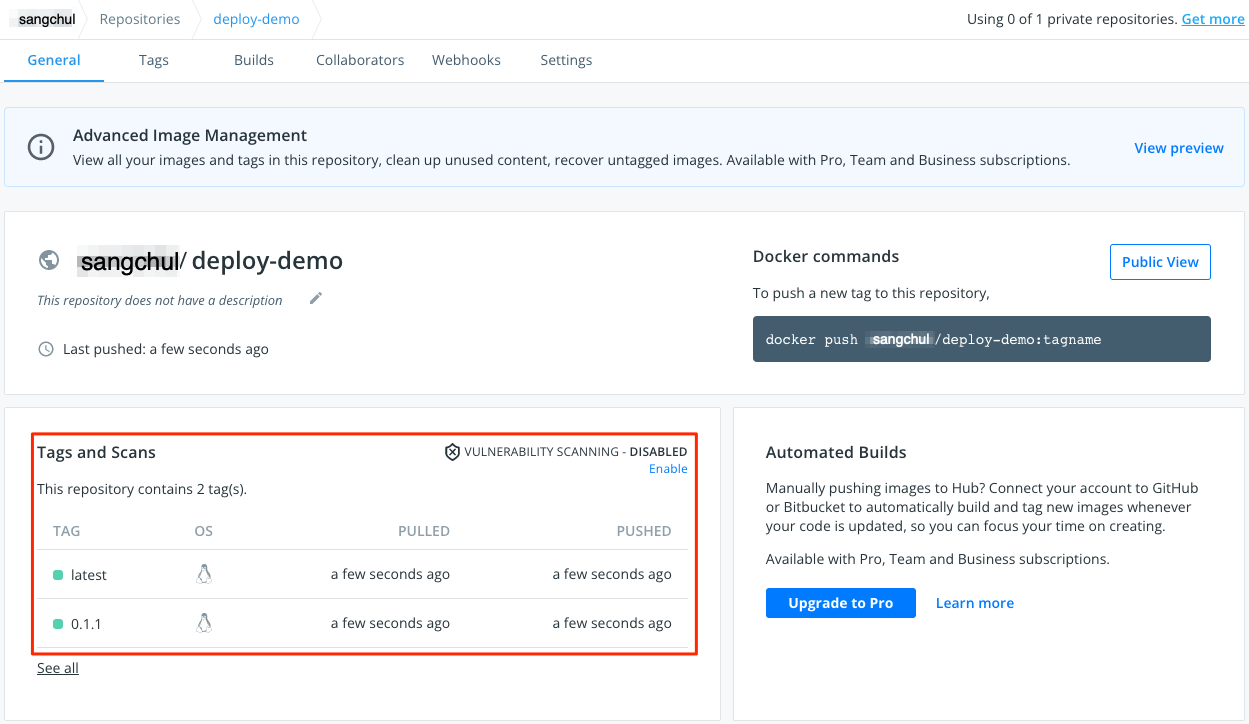1249x724 pixels.
Task: Open the Webhooks tab
Action: [466, 60]
